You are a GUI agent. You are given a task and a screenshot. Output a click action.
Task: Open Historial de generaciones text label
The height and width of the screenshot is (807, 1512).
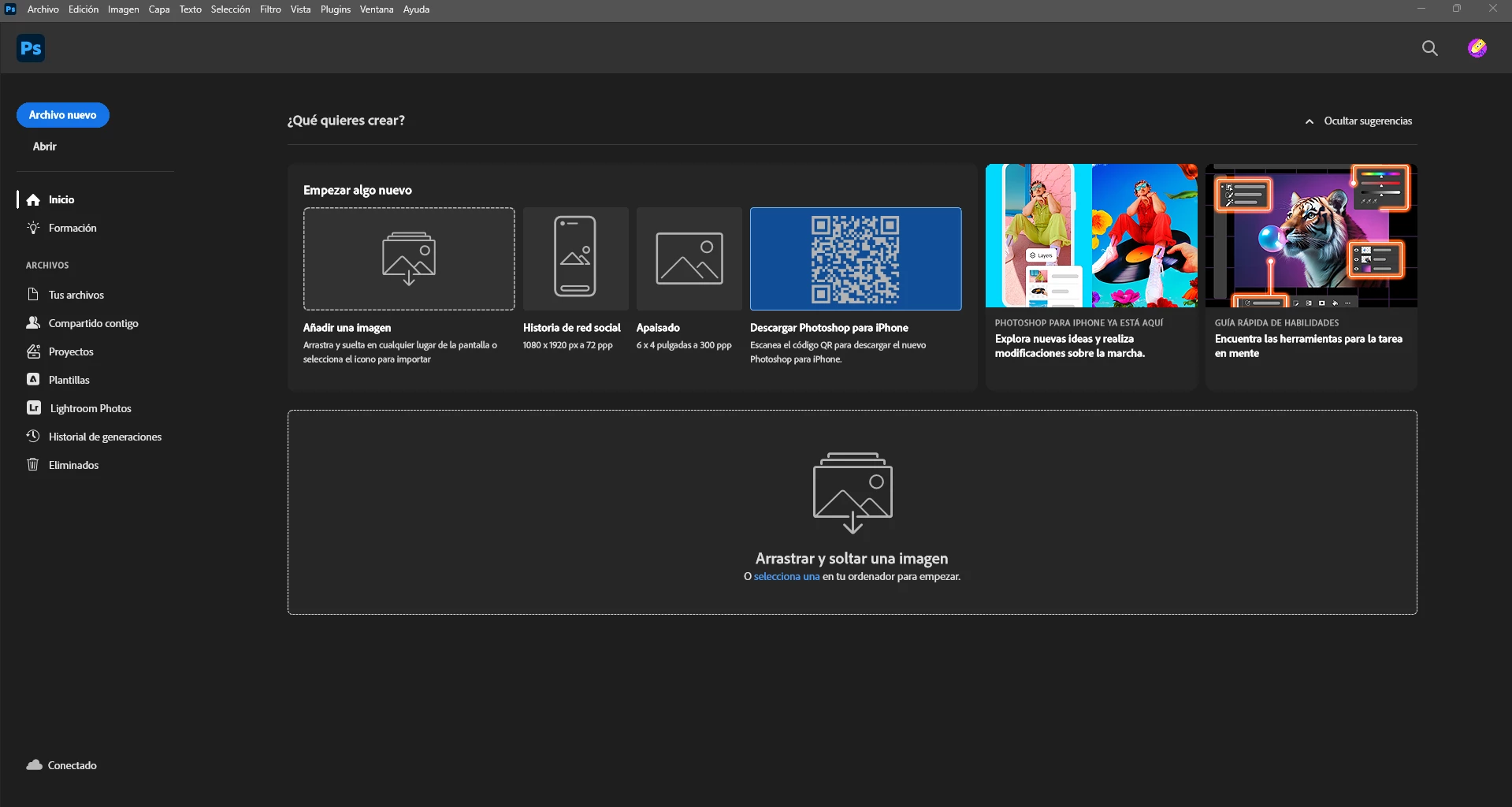[105, 437]
